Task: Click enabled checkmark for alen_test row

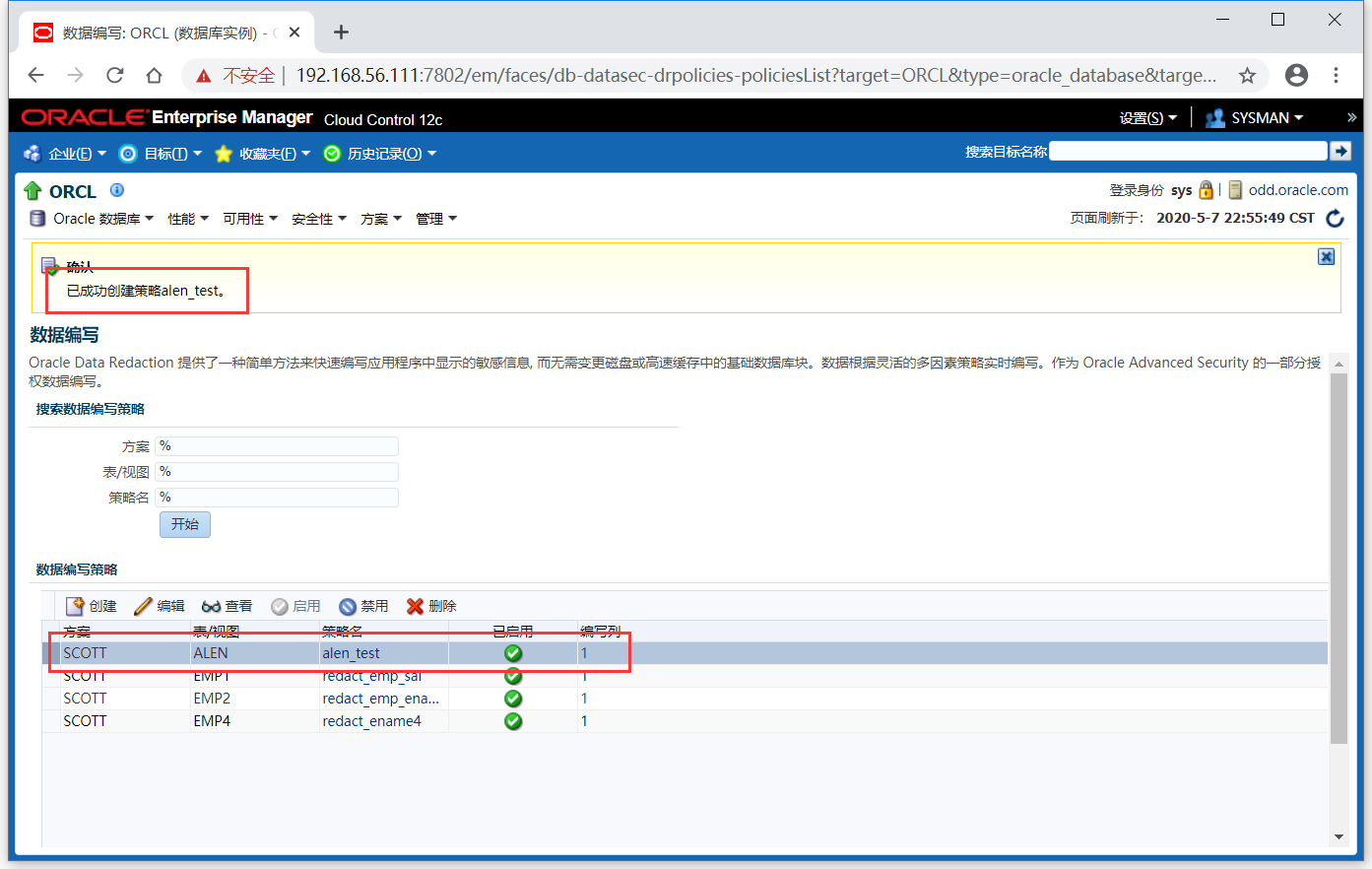Action: (x=513, y=653)
